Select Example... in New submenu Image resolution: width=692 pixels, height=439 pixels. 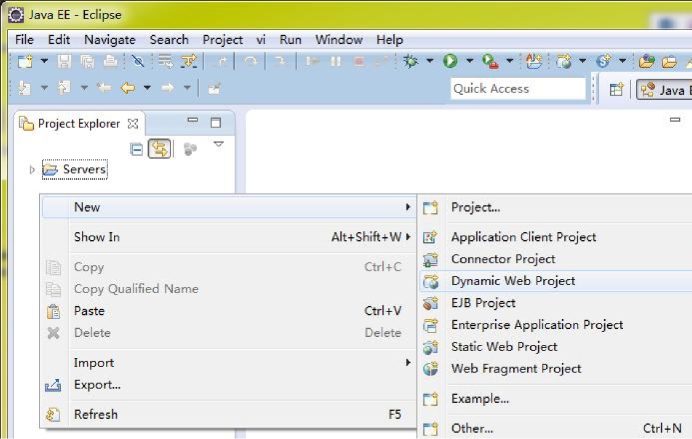(555, 399)
